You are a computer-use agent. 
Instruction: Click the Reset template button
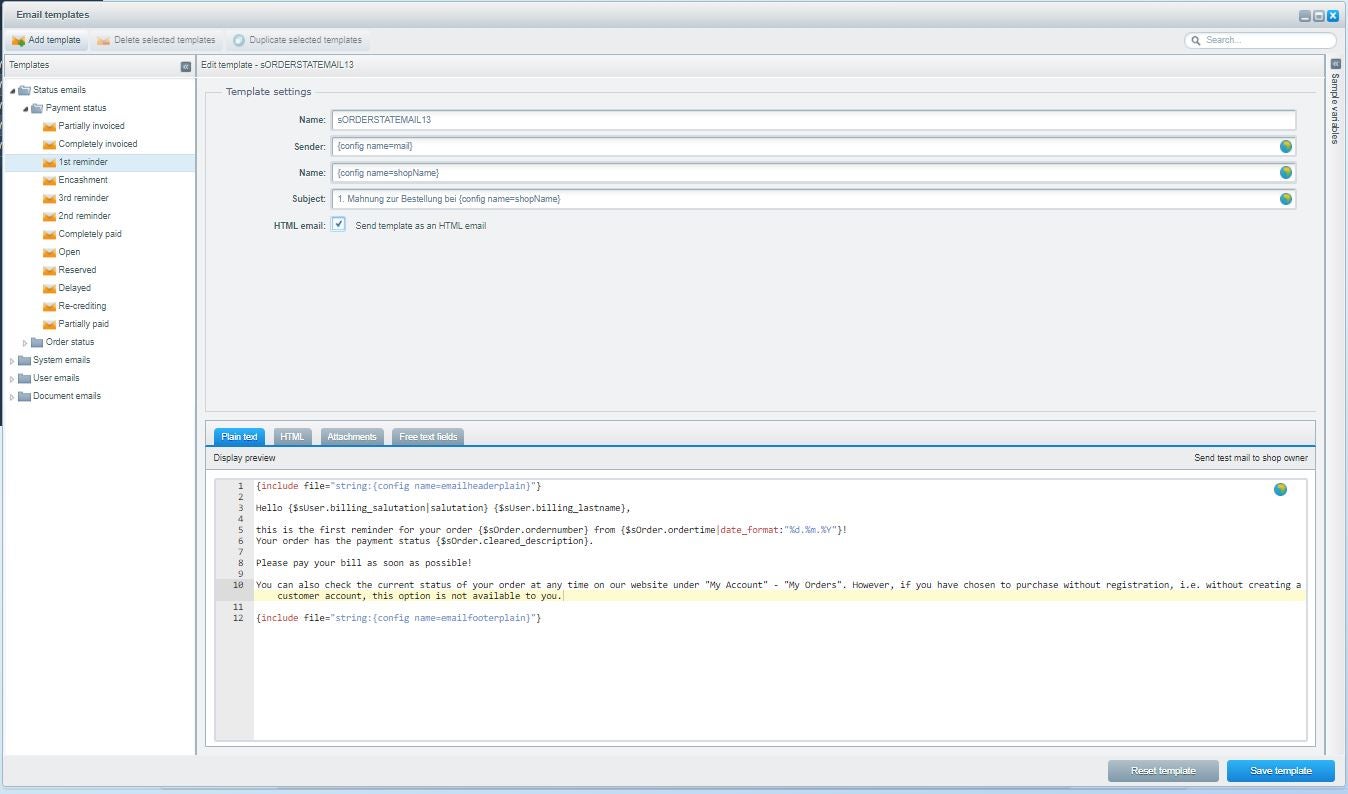1163,771
